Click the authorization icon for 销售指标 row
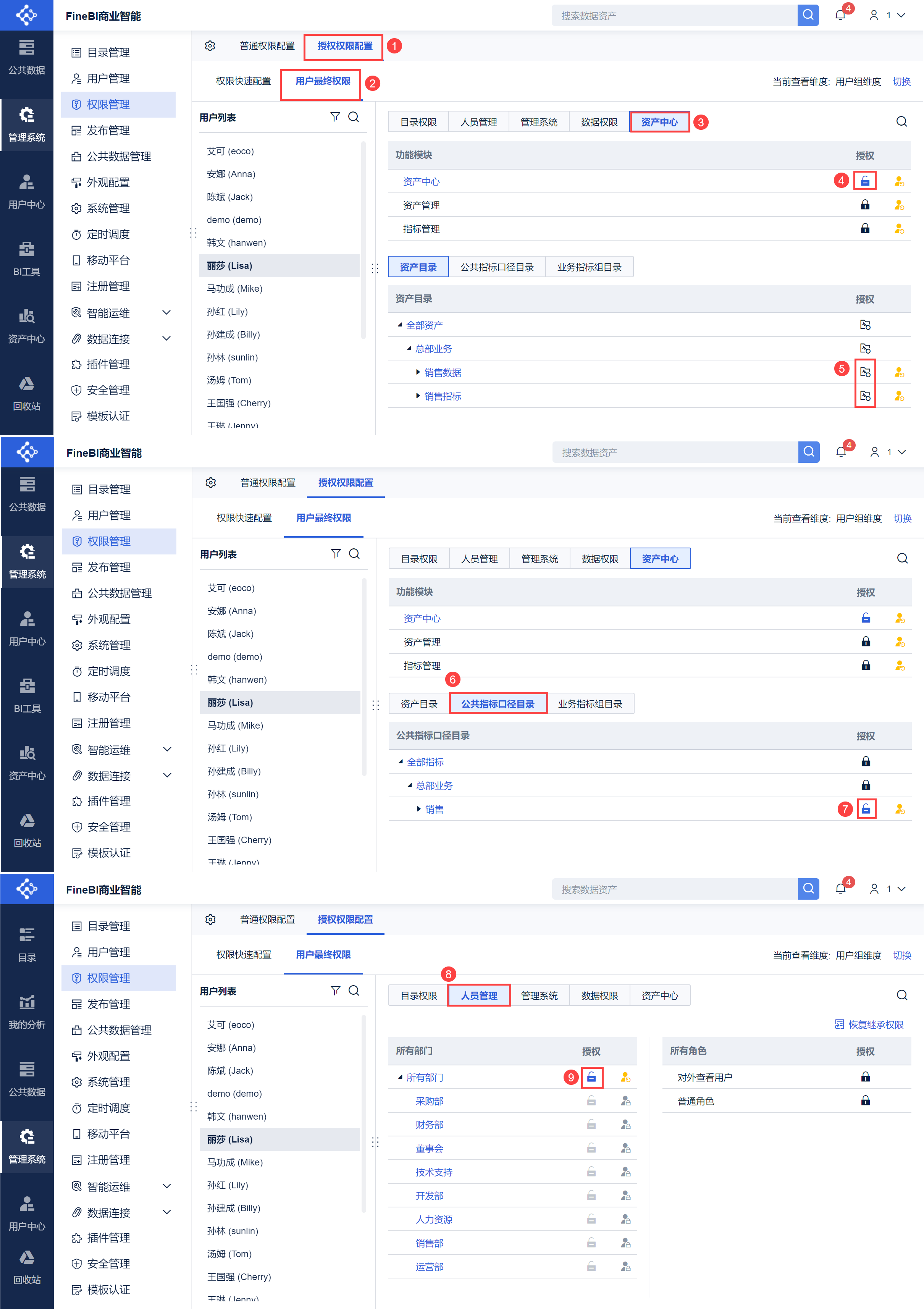The image size is (924, 1309). click(865, 396)
